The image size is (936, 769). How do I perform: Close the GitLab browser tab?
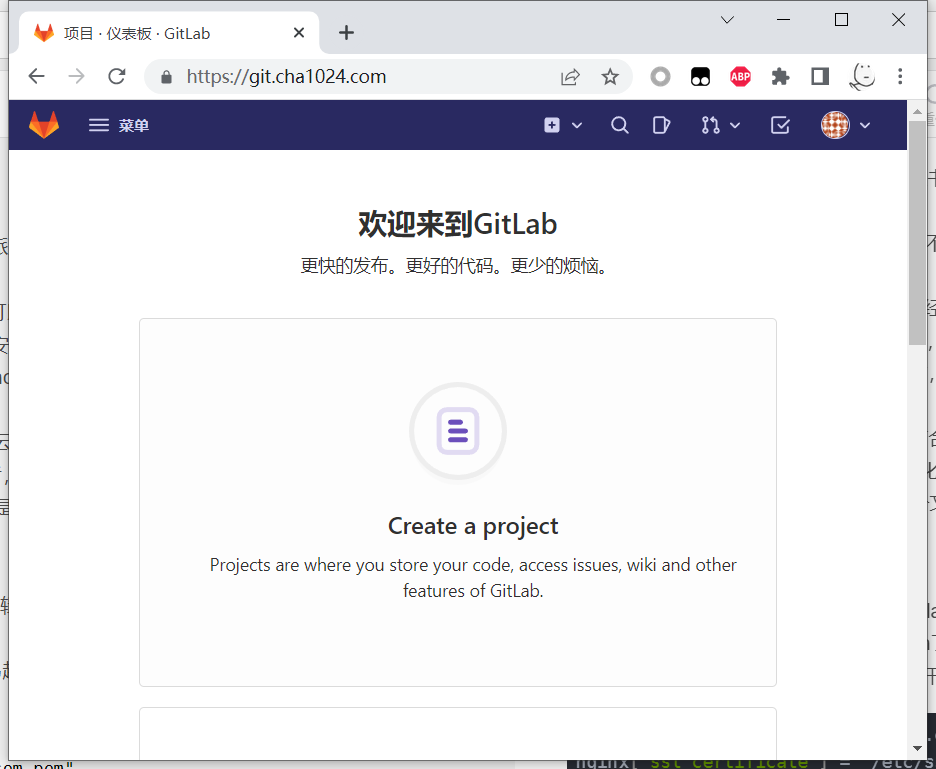[299, 33]
